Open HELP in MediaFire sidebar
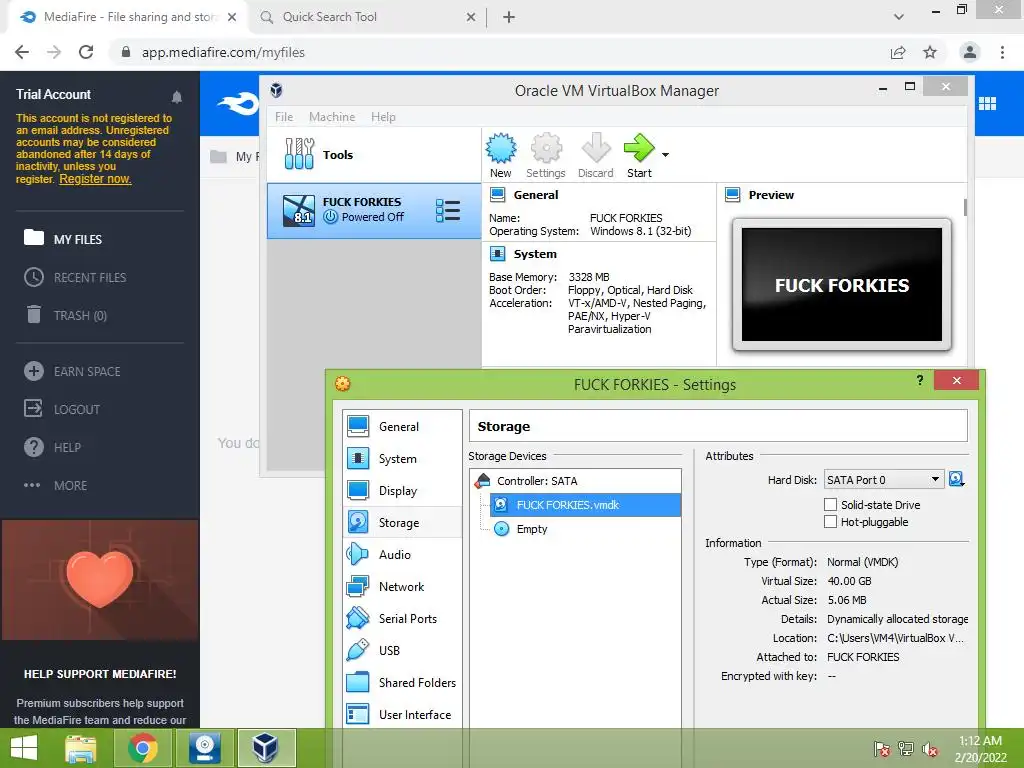 point(52,447)
